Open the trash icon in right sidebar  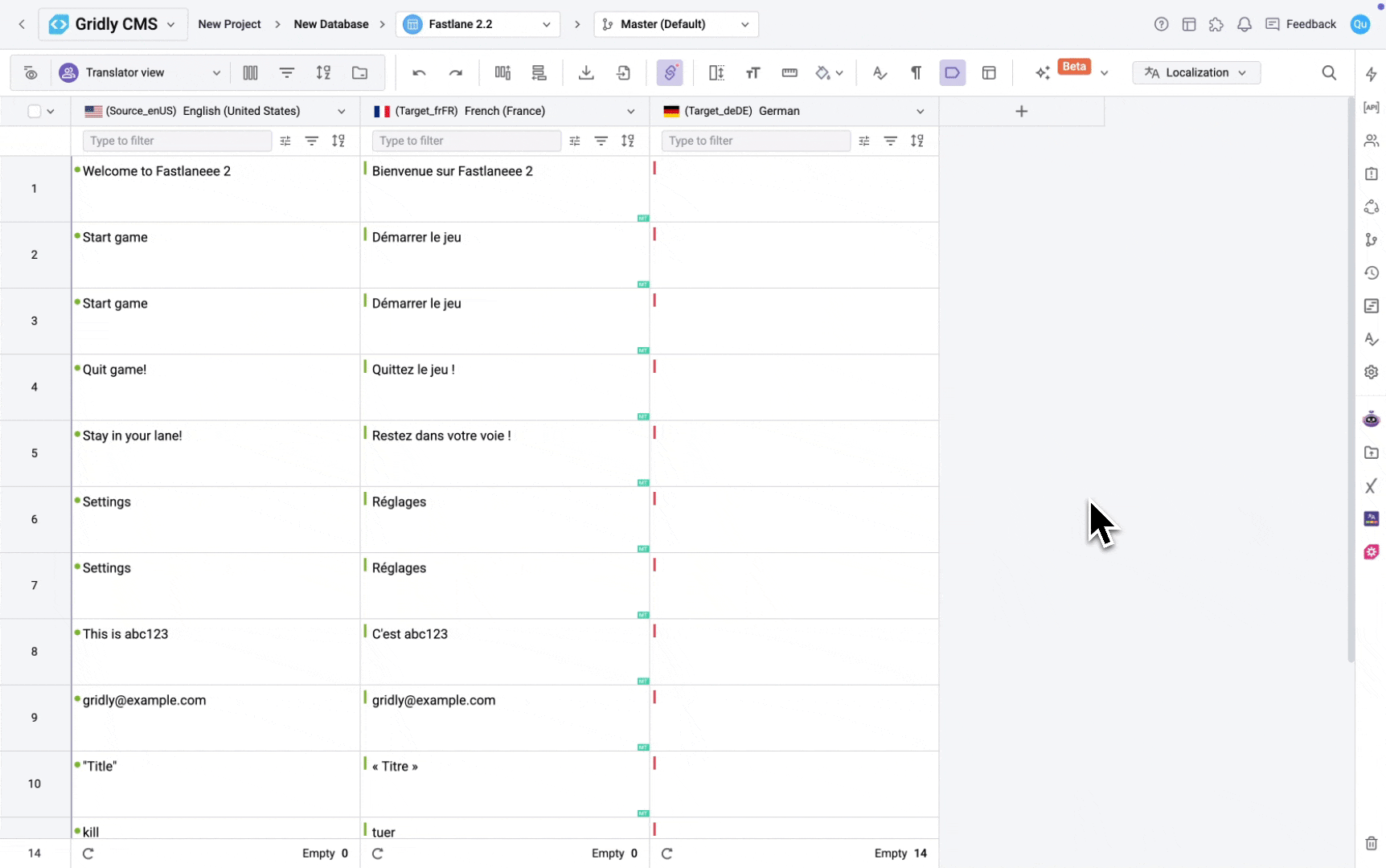[1371, 843]
